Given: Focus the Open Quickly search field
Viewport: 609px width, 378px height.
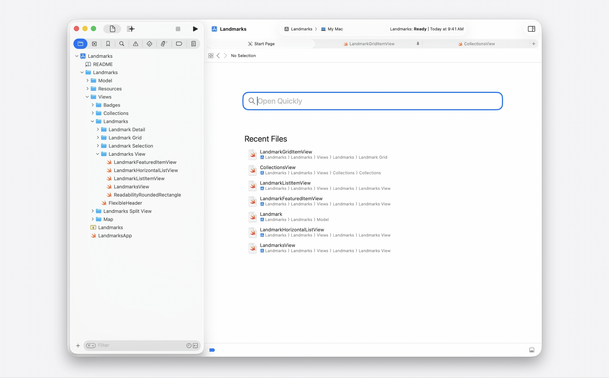Looking at the screenshot, I should (x=372, y=101).
